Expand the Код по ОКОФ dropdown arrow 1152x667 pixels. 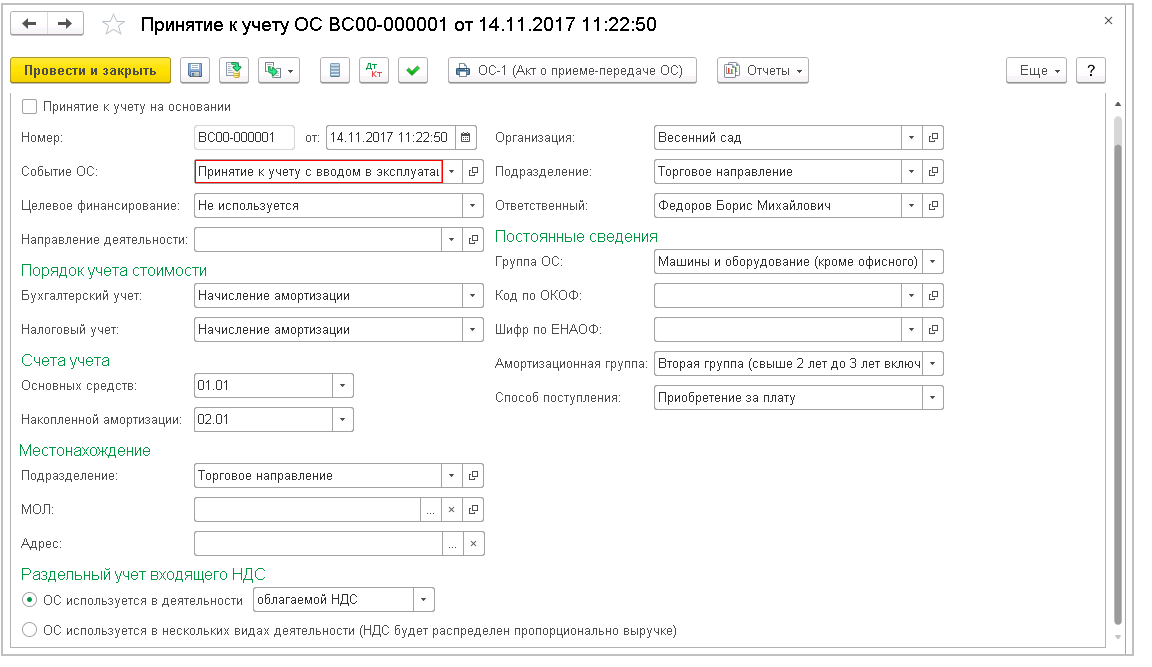912,295
